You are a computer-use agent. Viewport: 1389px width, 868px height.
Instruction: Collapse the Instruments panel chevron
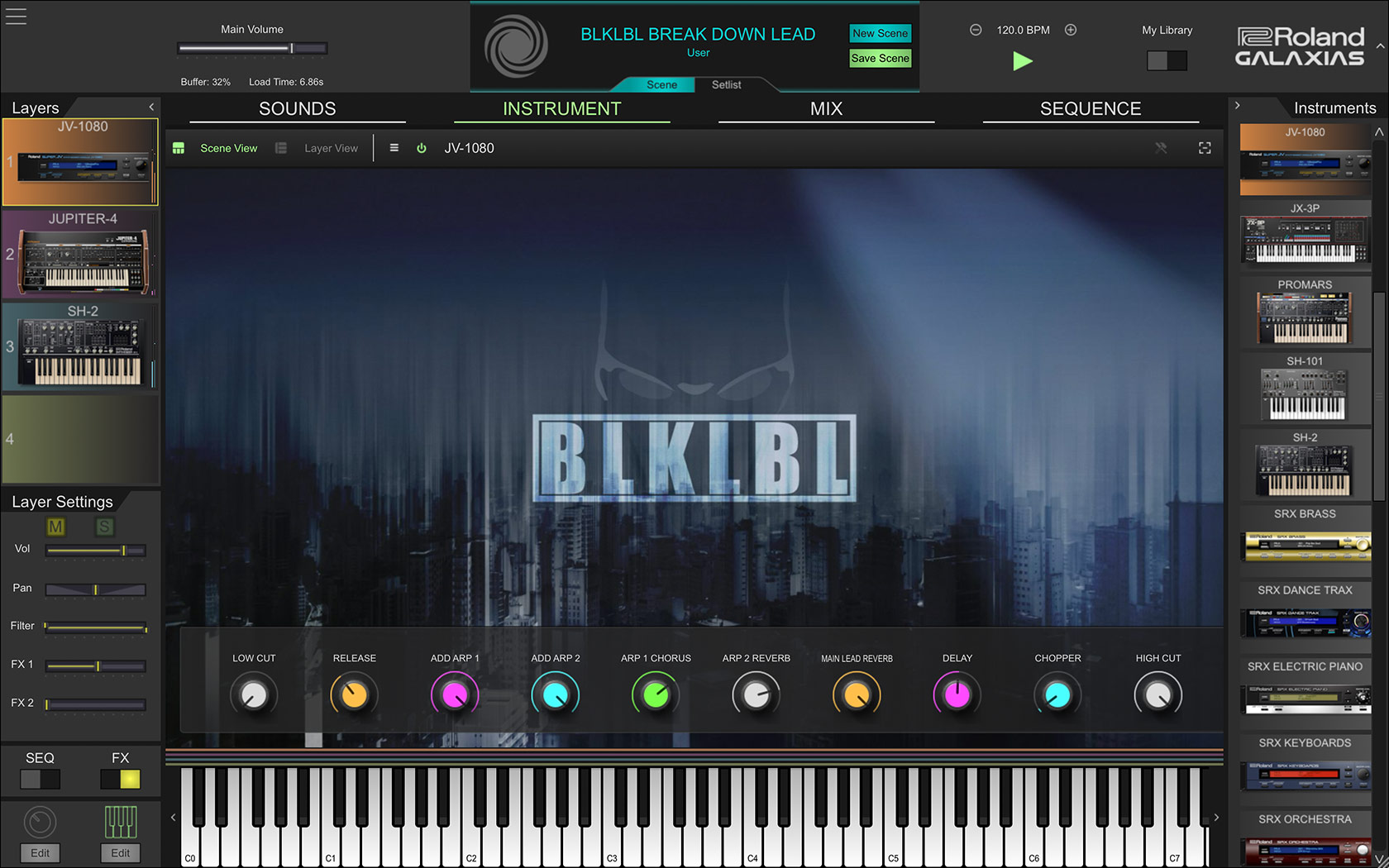point(1238,106)
